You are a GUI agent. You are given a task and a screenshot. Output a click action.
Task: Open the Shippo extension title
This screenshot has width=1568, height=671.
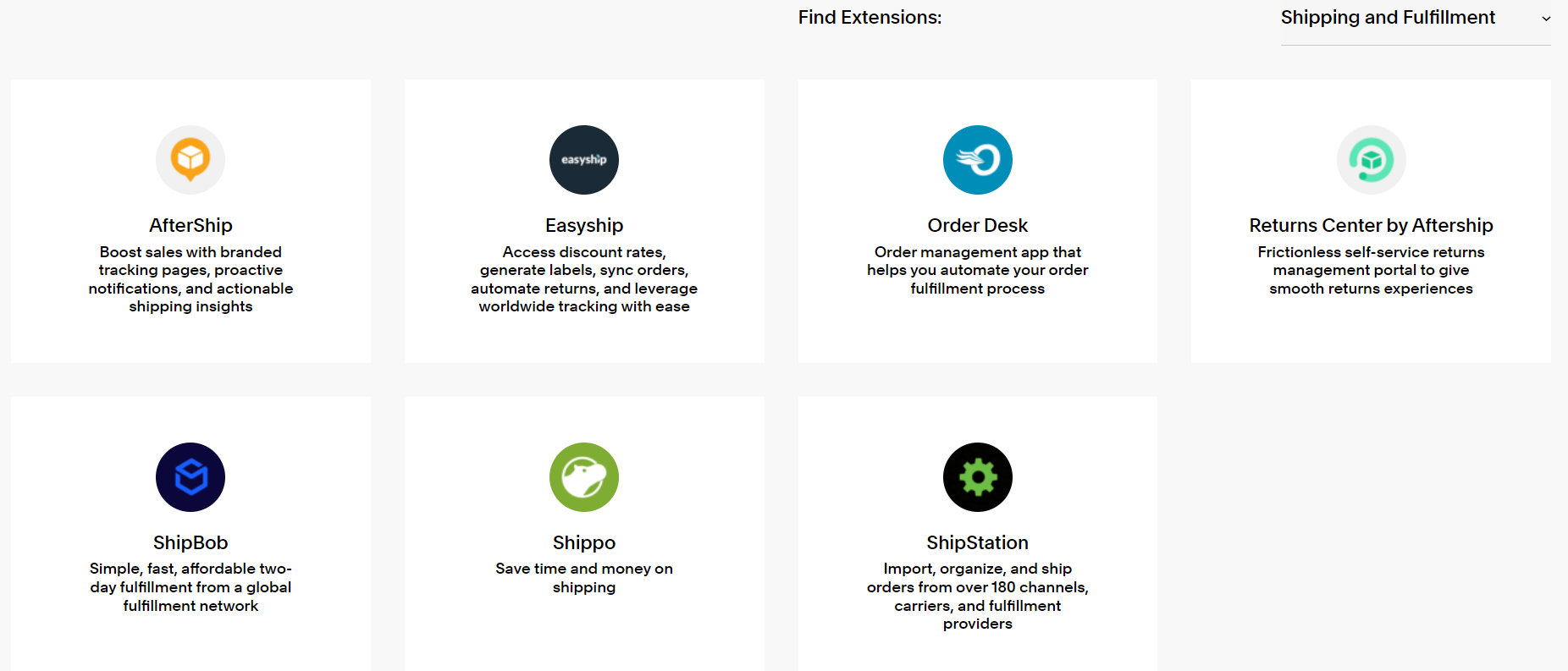[584, 542]
